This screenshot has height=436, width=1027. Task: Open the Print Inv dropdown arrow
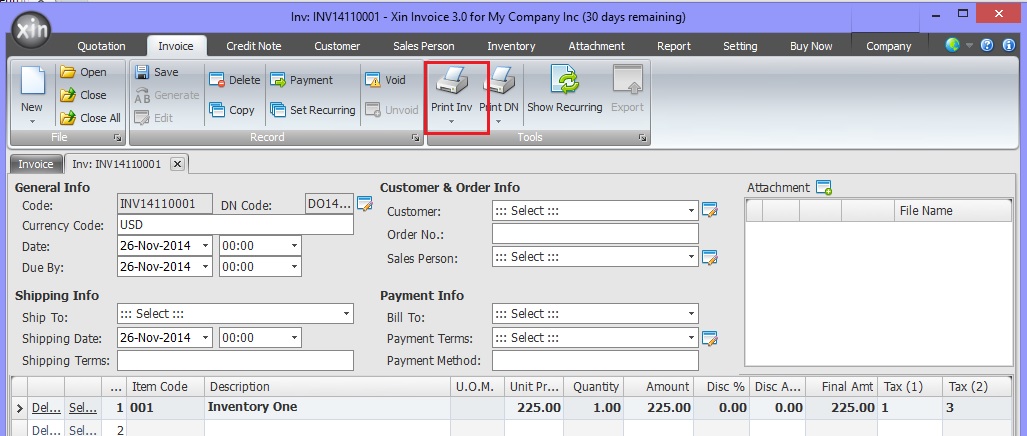pyautogui.click(x=451, y=122)
